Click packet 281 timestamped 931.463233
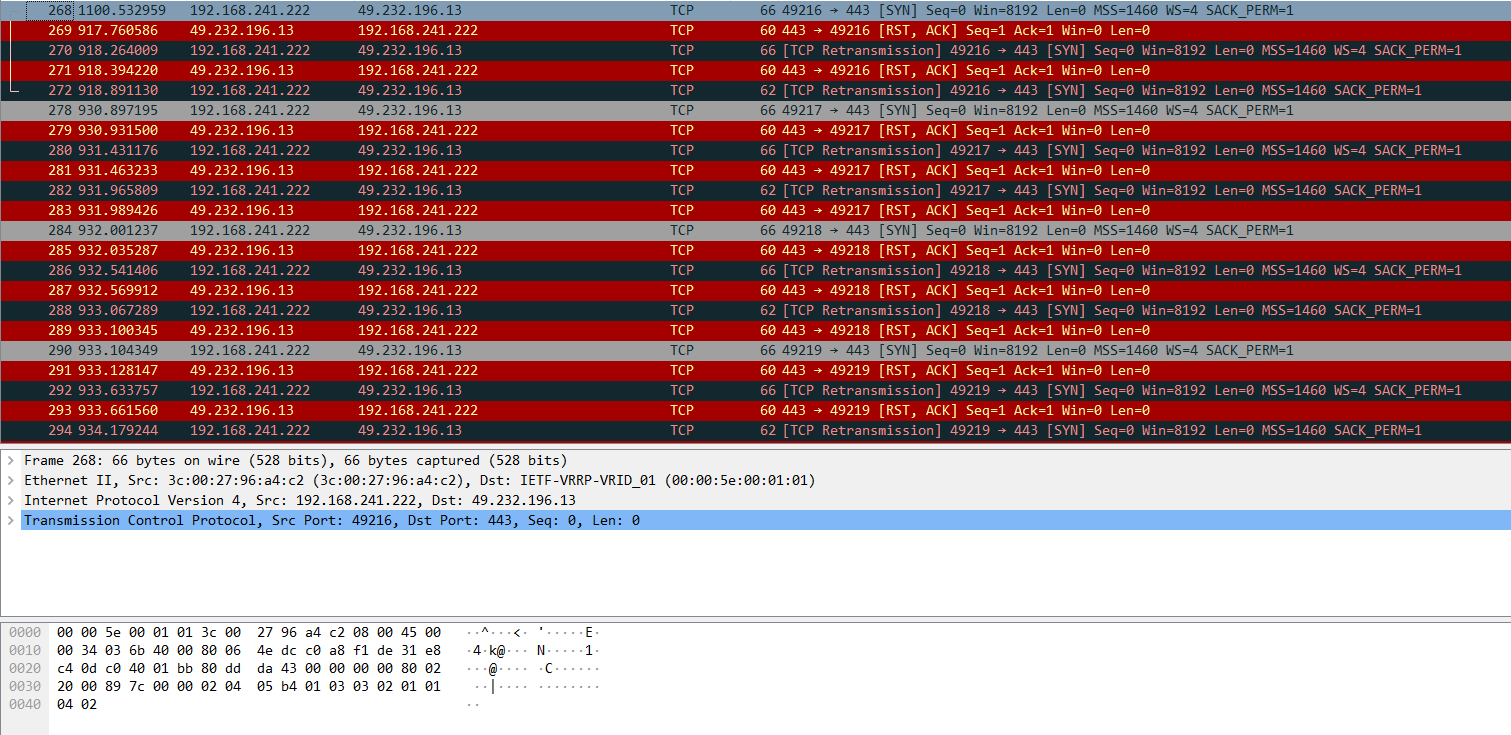 755,170
